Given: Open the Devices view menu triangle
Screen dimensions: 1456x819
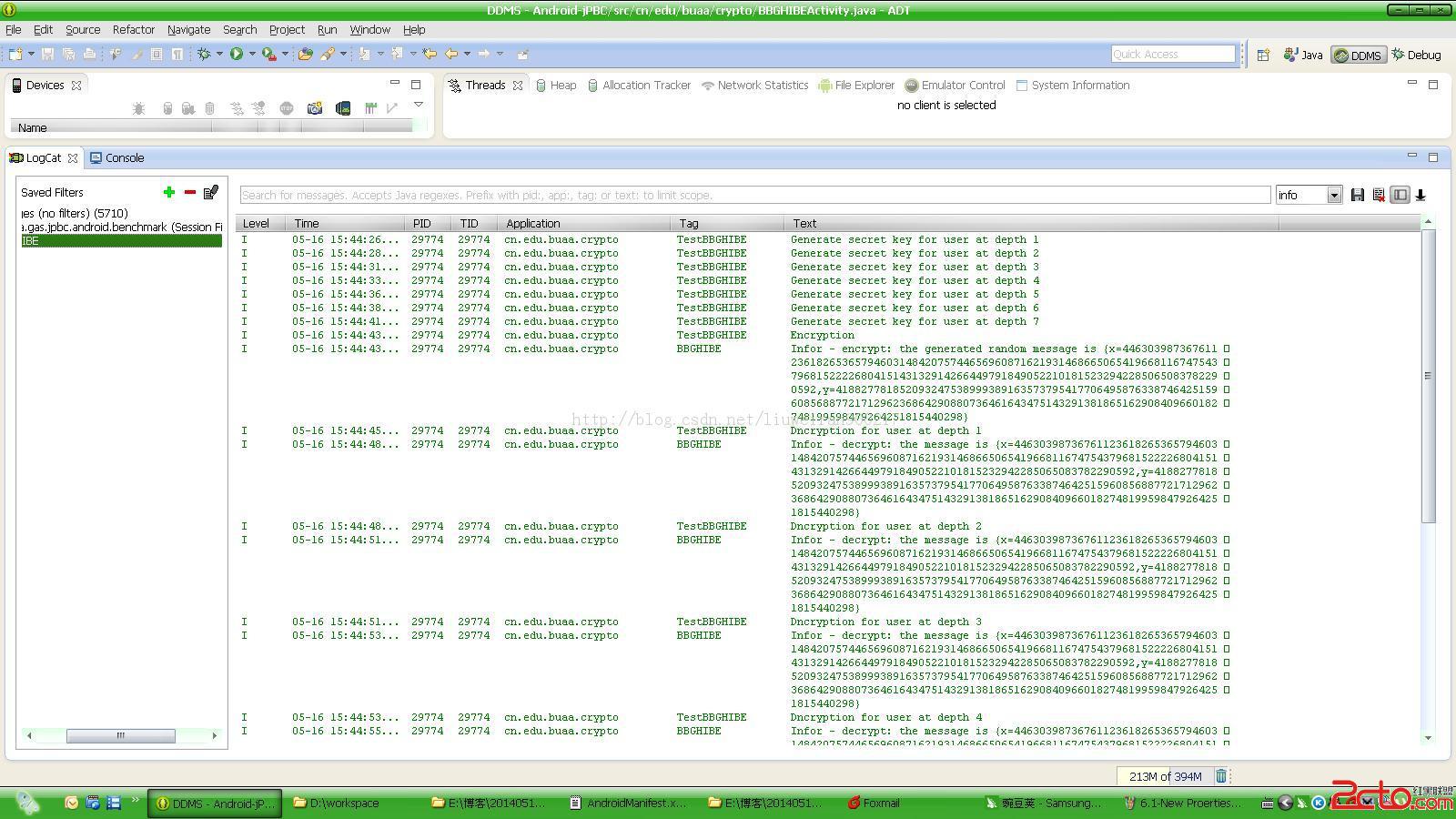Looking at the screenshot, I should click(419, 106).
